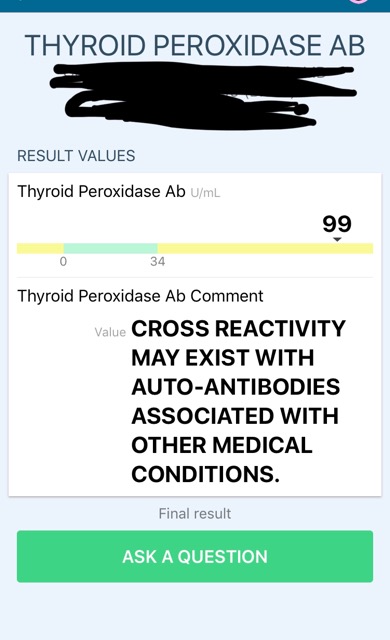
Task: Select the green normal-range segment of the bar
Action: [x=111, y=248]
